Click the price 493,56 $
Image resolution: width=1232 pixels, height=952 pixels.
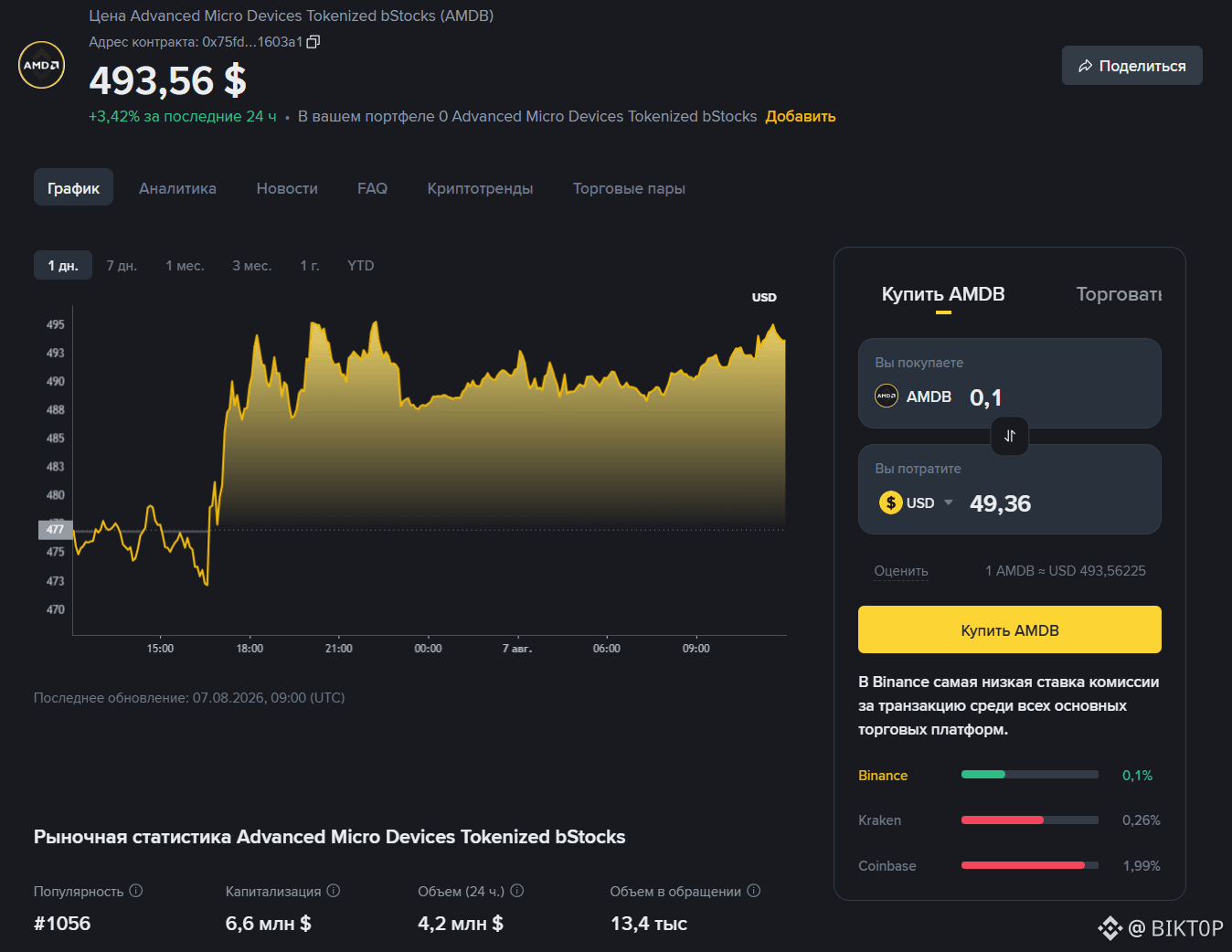[168, 80]
